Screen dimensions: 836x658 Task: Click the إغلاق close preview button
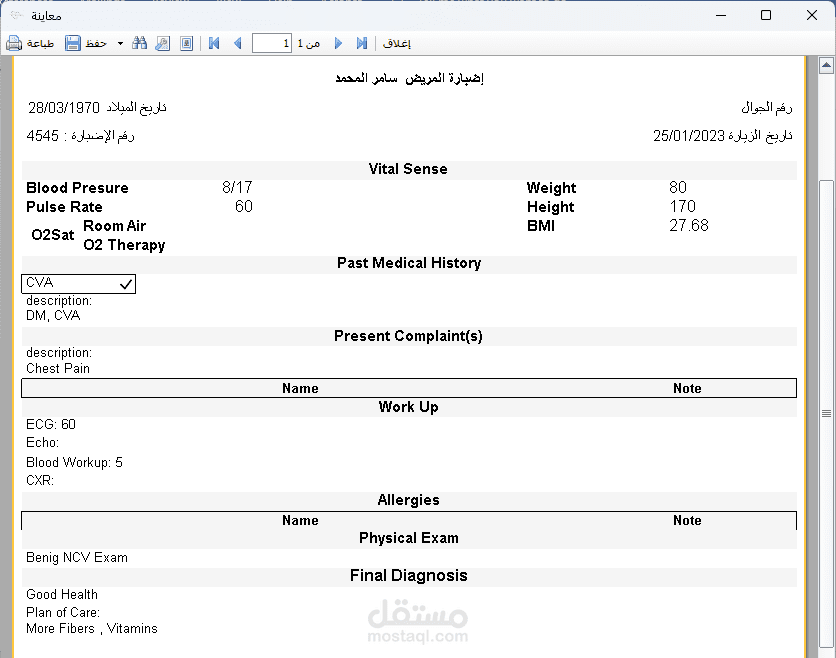pyautogui.click(x=397, y=44)
